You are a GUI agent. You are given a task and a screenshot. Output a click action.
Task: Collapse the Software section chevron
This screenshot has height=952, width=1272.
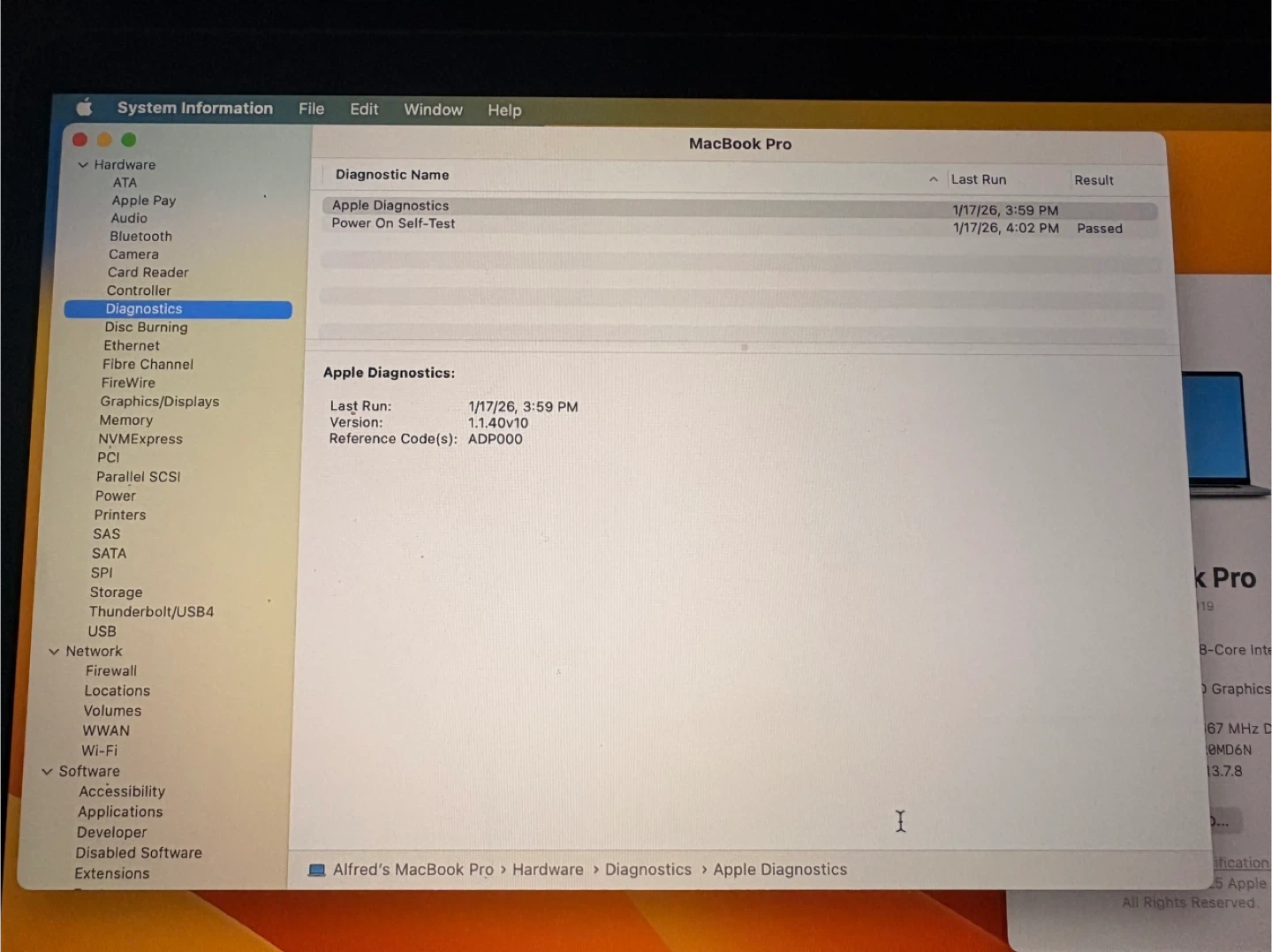(47, 772)
